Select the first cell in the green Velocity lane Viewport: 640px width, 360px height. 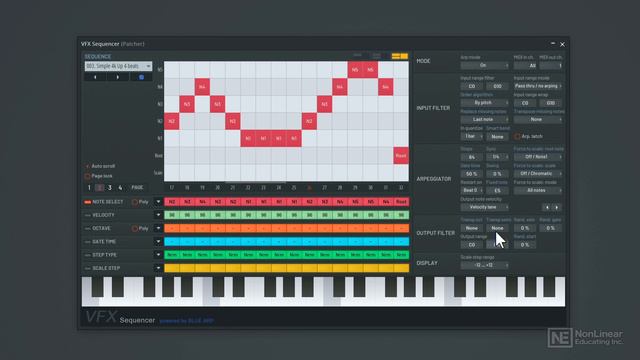(x=171, y=215)
